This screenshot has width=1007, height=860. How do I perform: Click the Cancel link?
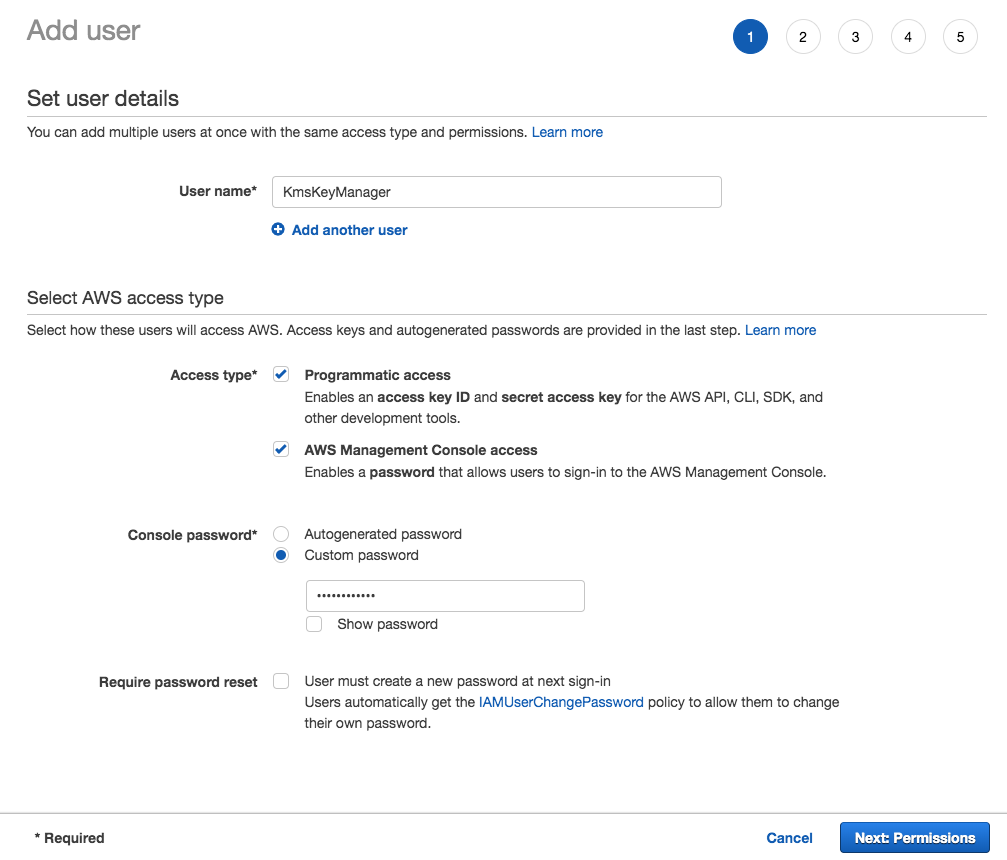tap(789, 838)
